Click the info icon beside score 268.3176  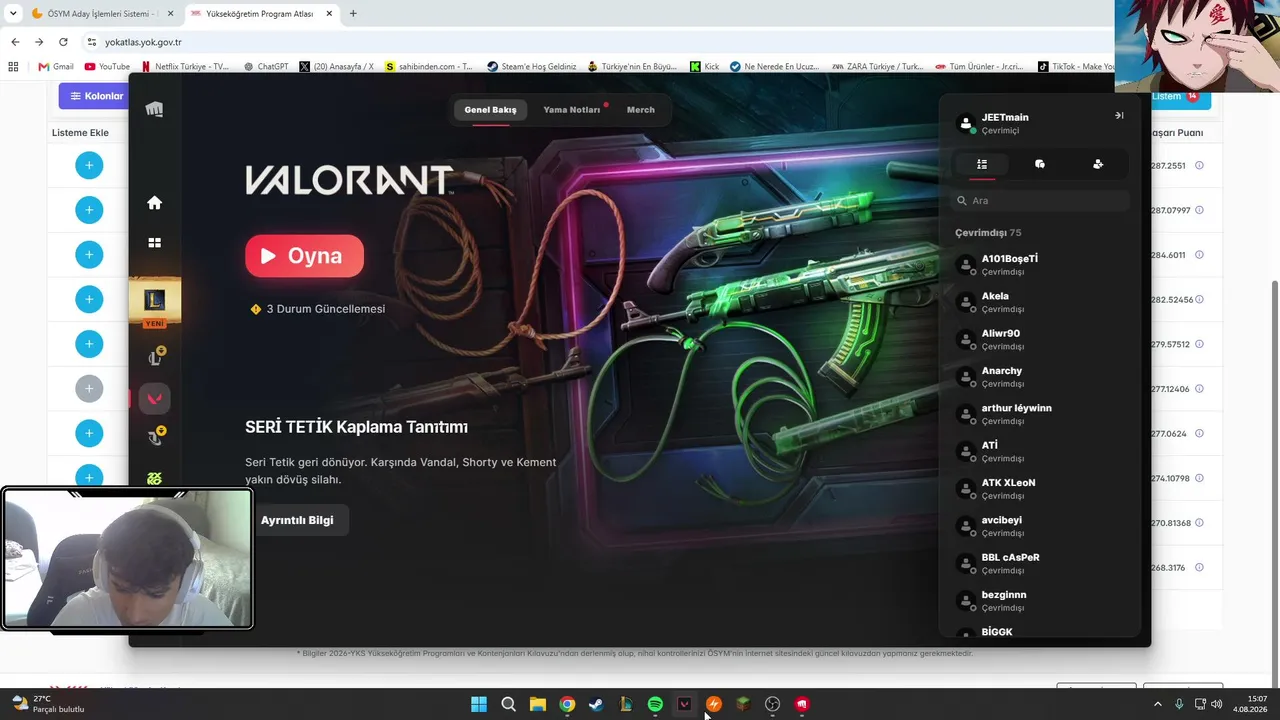(1199, 568)
